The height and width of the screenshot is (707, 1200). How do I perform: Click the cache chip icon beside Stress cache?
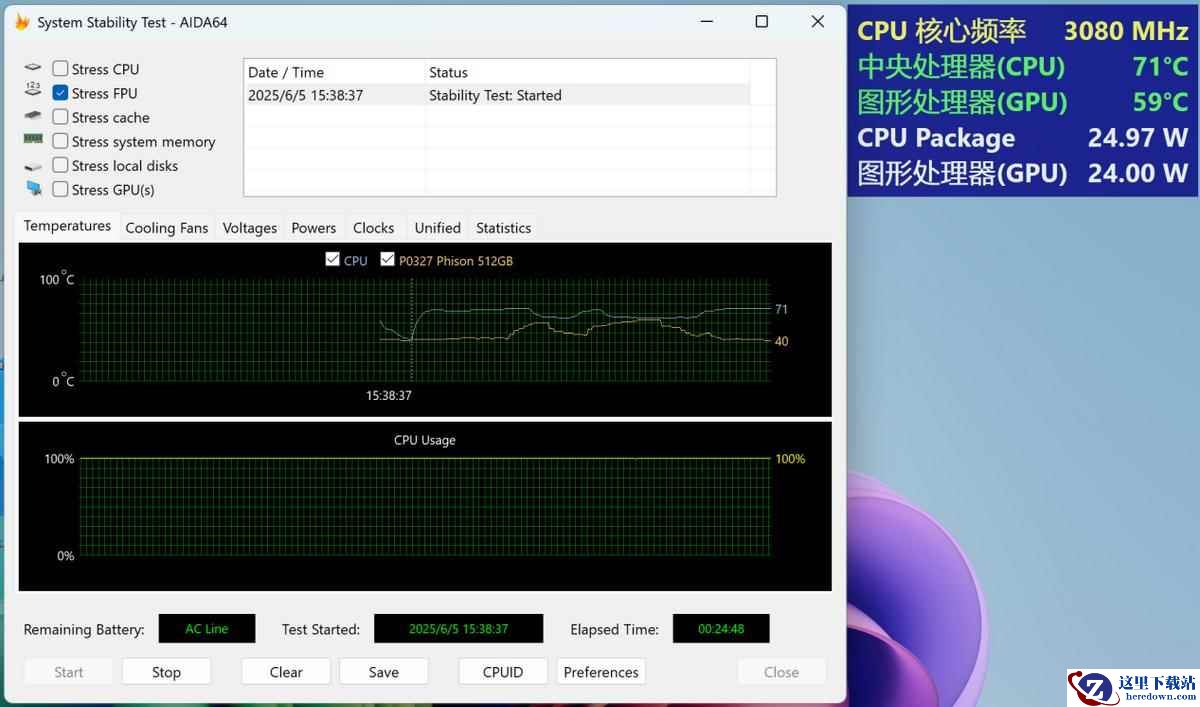click(x=33, y=117)
